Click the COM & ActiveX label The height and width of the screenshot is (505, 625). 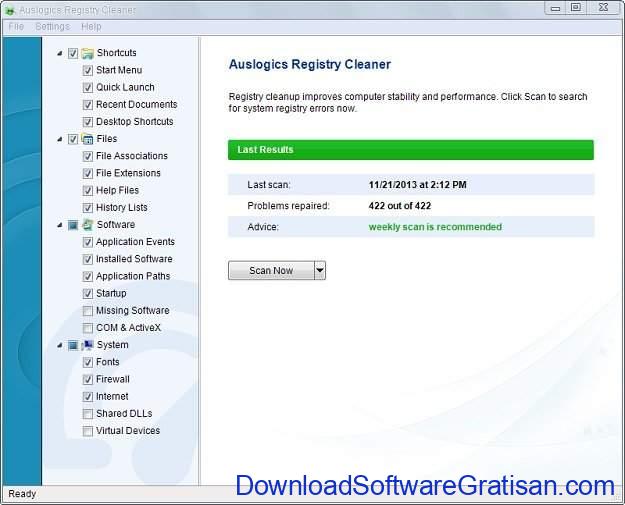(128, 328)
